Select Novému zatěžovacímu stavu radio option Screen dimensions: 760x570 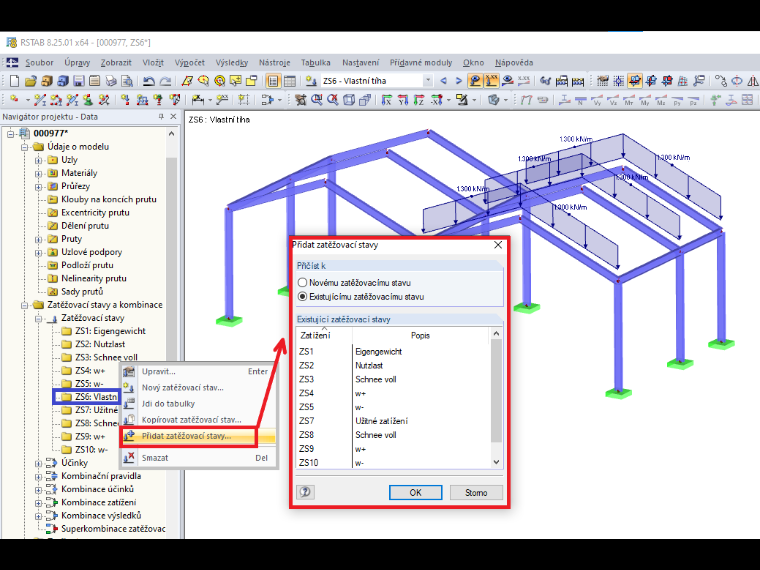coord(302,283)
